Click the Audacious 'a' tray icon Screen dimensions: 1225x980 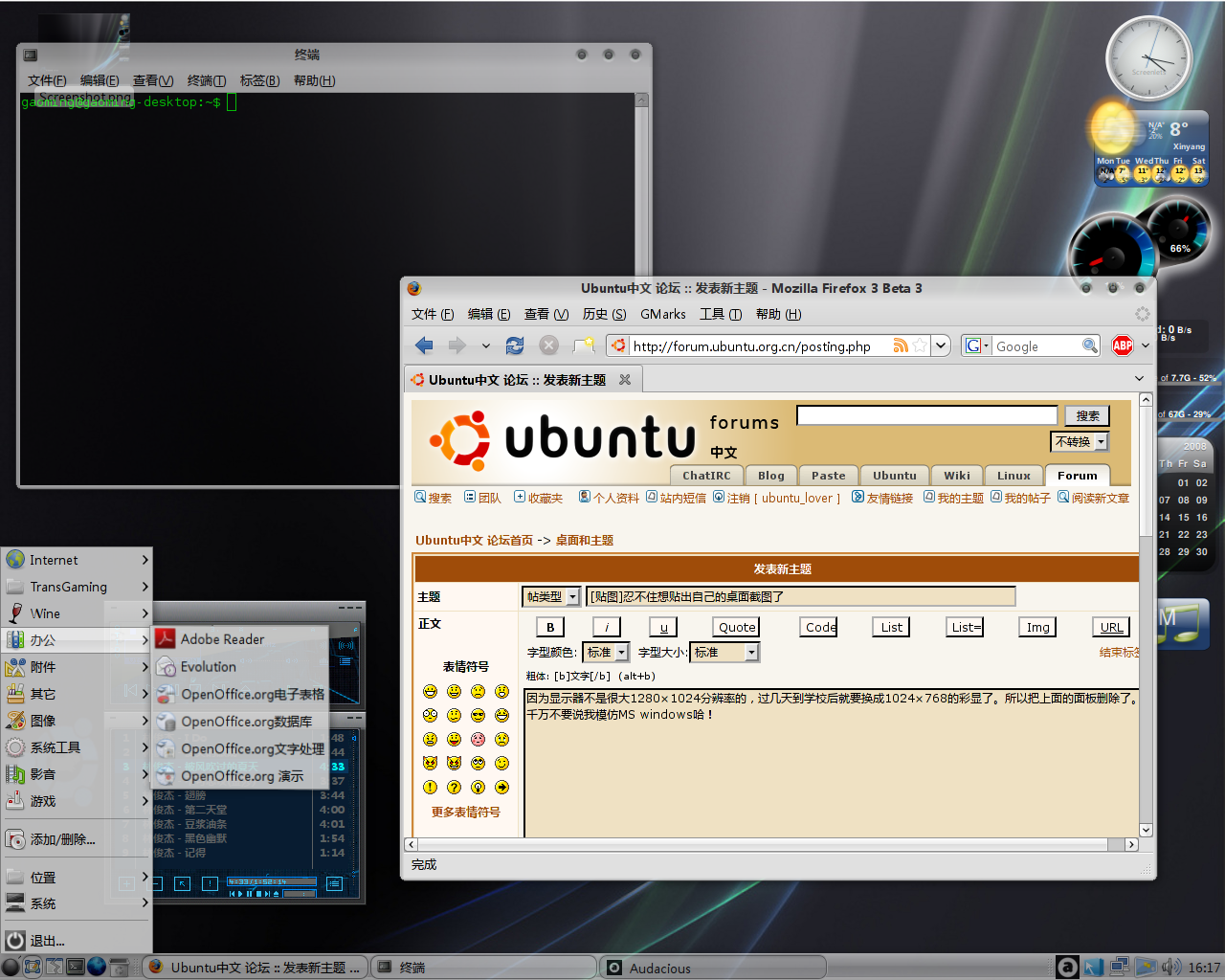[x=1067, y=967]
